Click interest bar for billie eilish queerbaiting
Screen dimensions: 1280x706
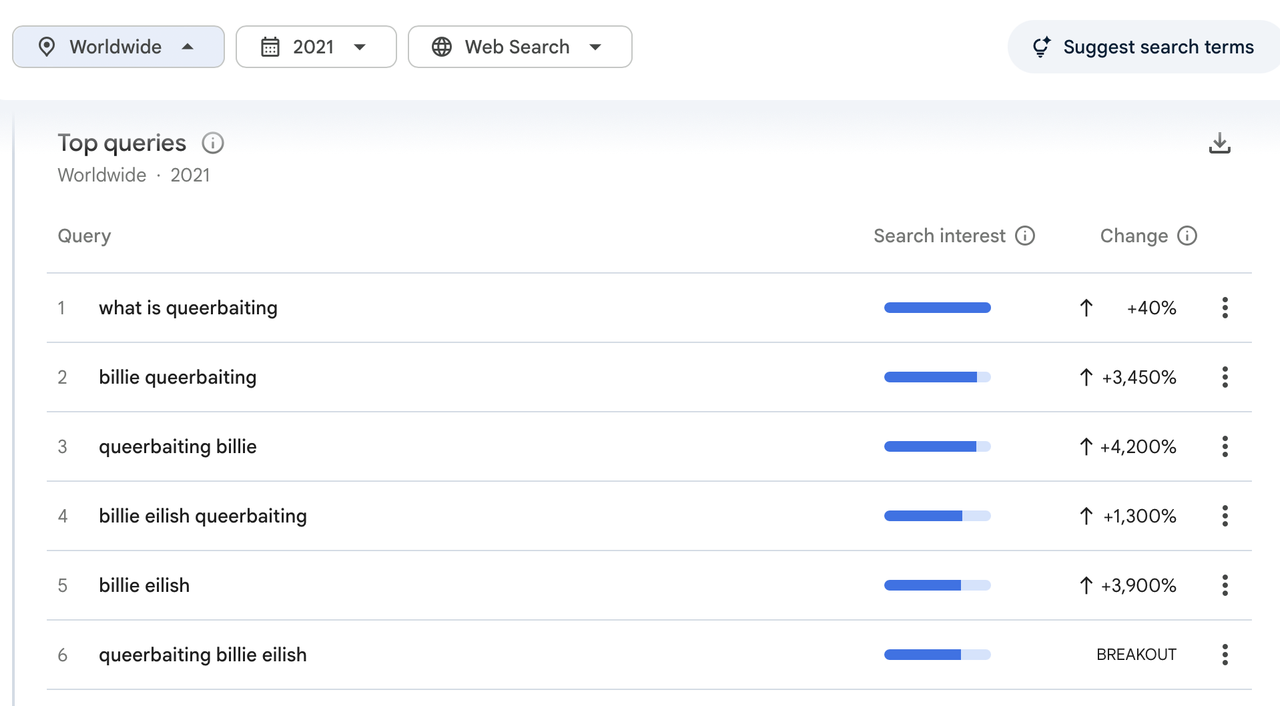pyautogui.click(x=937, y=516)
